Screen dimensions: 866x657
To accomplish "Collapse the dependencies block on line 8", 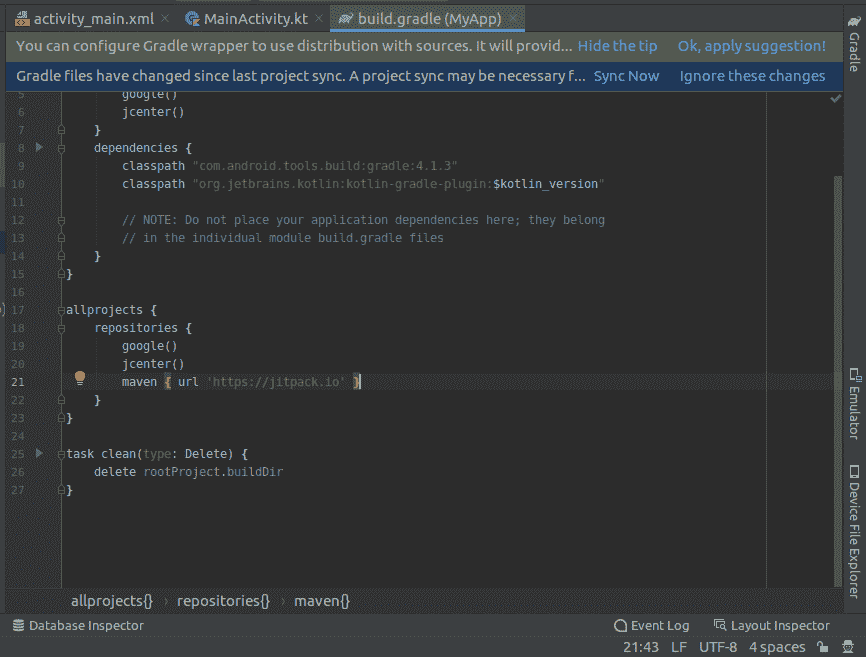I will point(61,148).
